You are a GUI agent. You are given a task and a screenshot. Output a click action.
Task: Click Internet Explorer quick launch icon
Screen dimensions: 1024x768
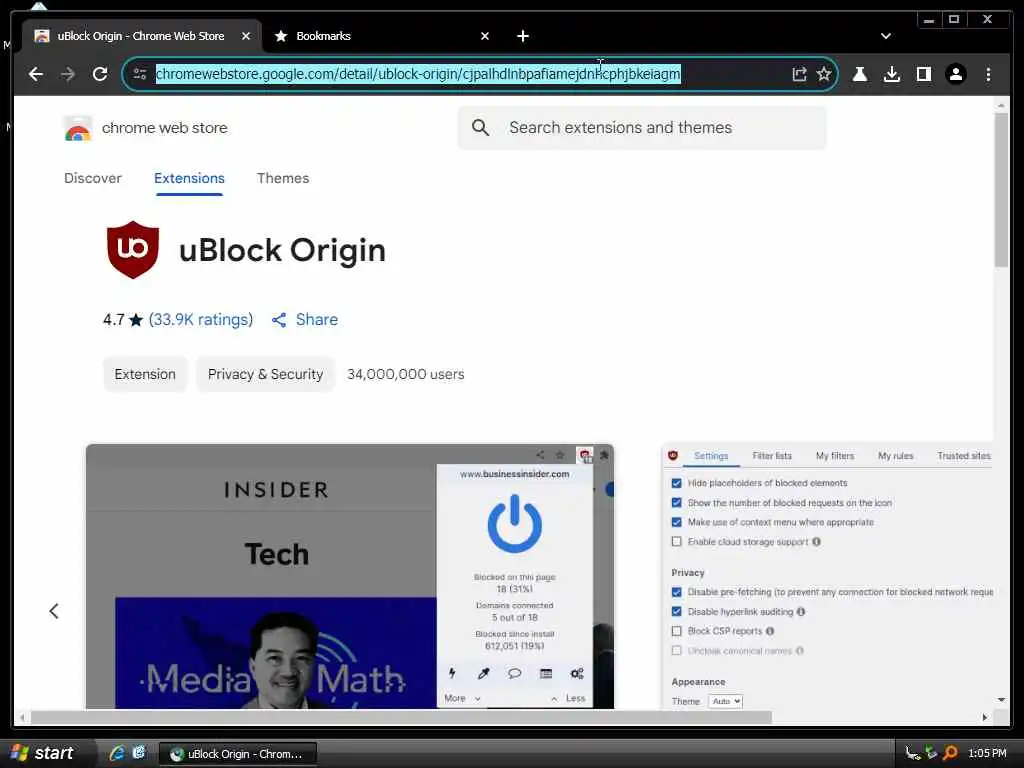117,753
